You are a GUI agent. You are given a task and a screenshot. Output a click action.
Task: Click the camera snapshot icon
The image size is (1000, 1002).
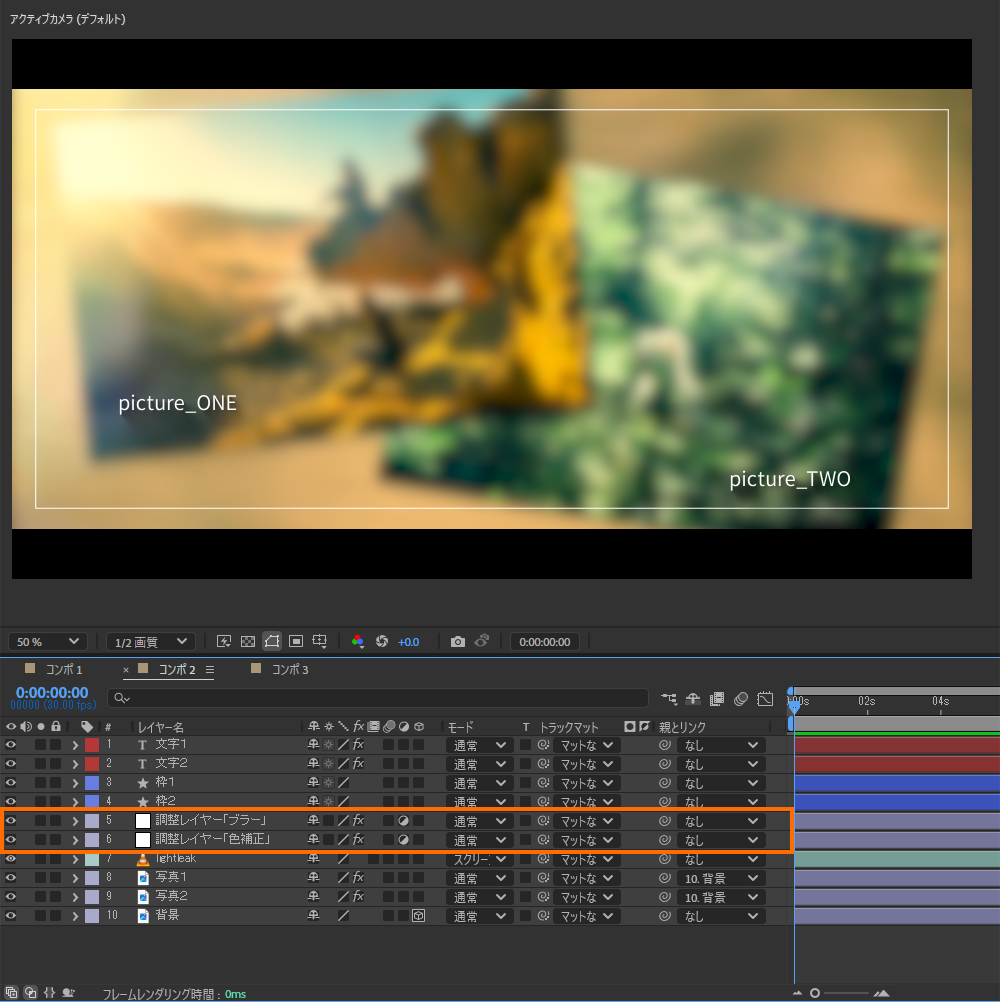pyautogui.click(x=458, y=641)
